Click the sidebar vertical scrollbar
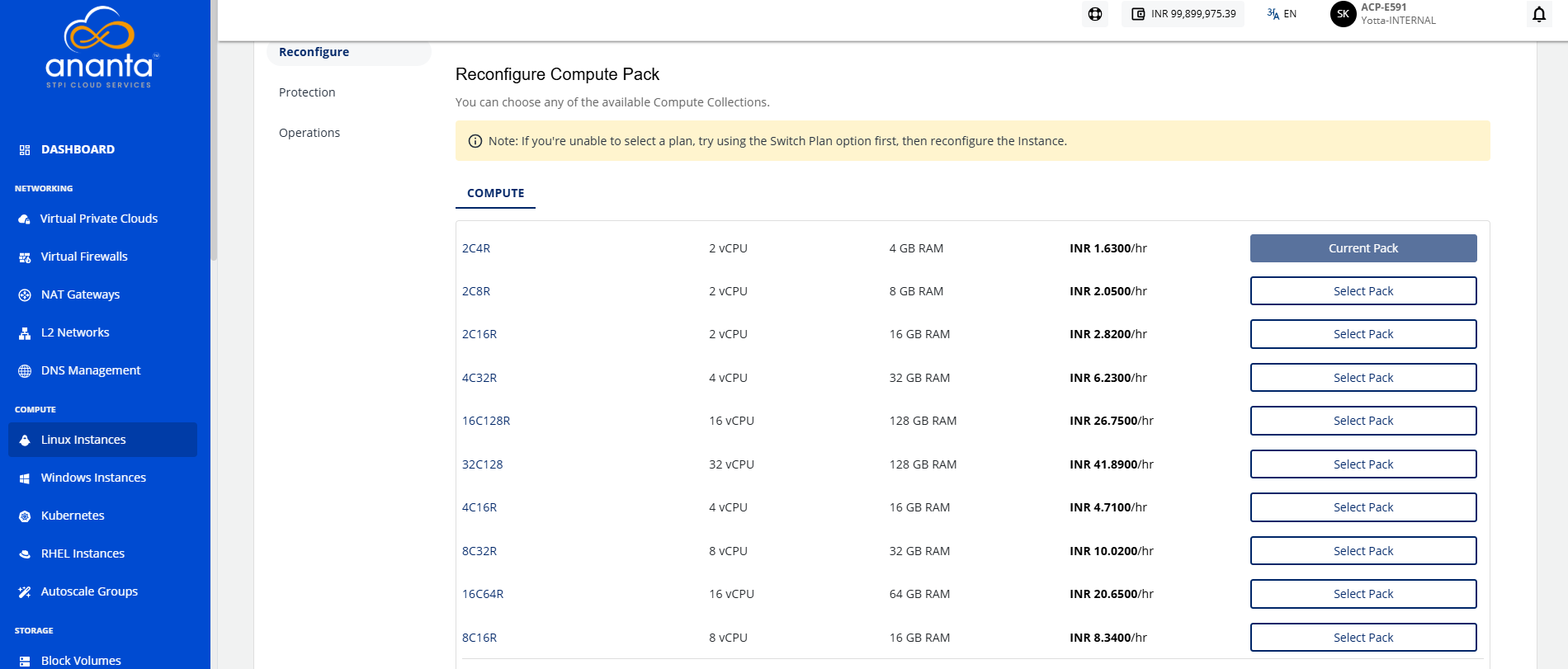Screen dimensions: 1568x669 (214, 130)
